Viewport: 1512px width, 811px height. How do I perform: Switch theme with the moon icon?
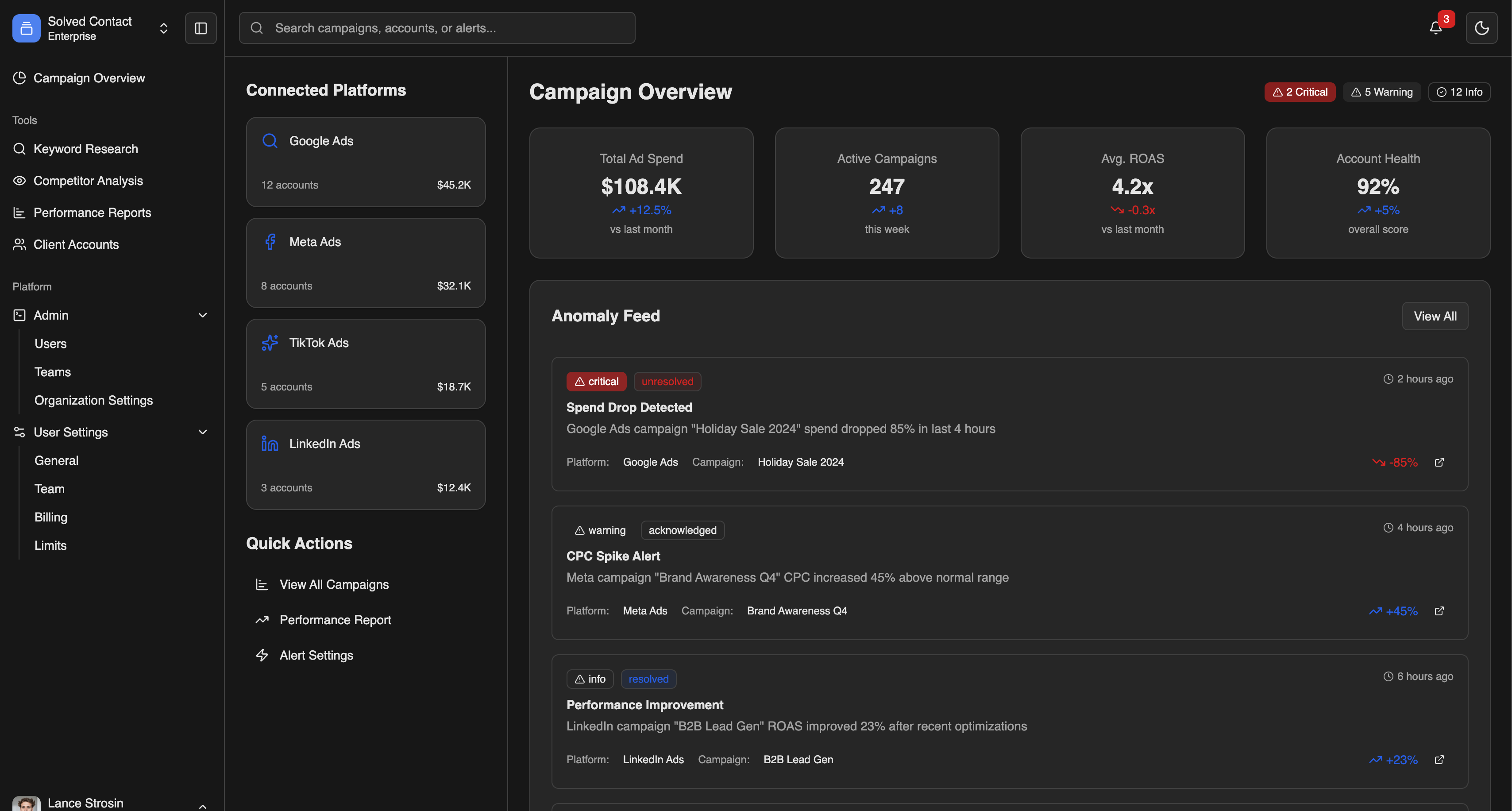(x=1481, y=28)
